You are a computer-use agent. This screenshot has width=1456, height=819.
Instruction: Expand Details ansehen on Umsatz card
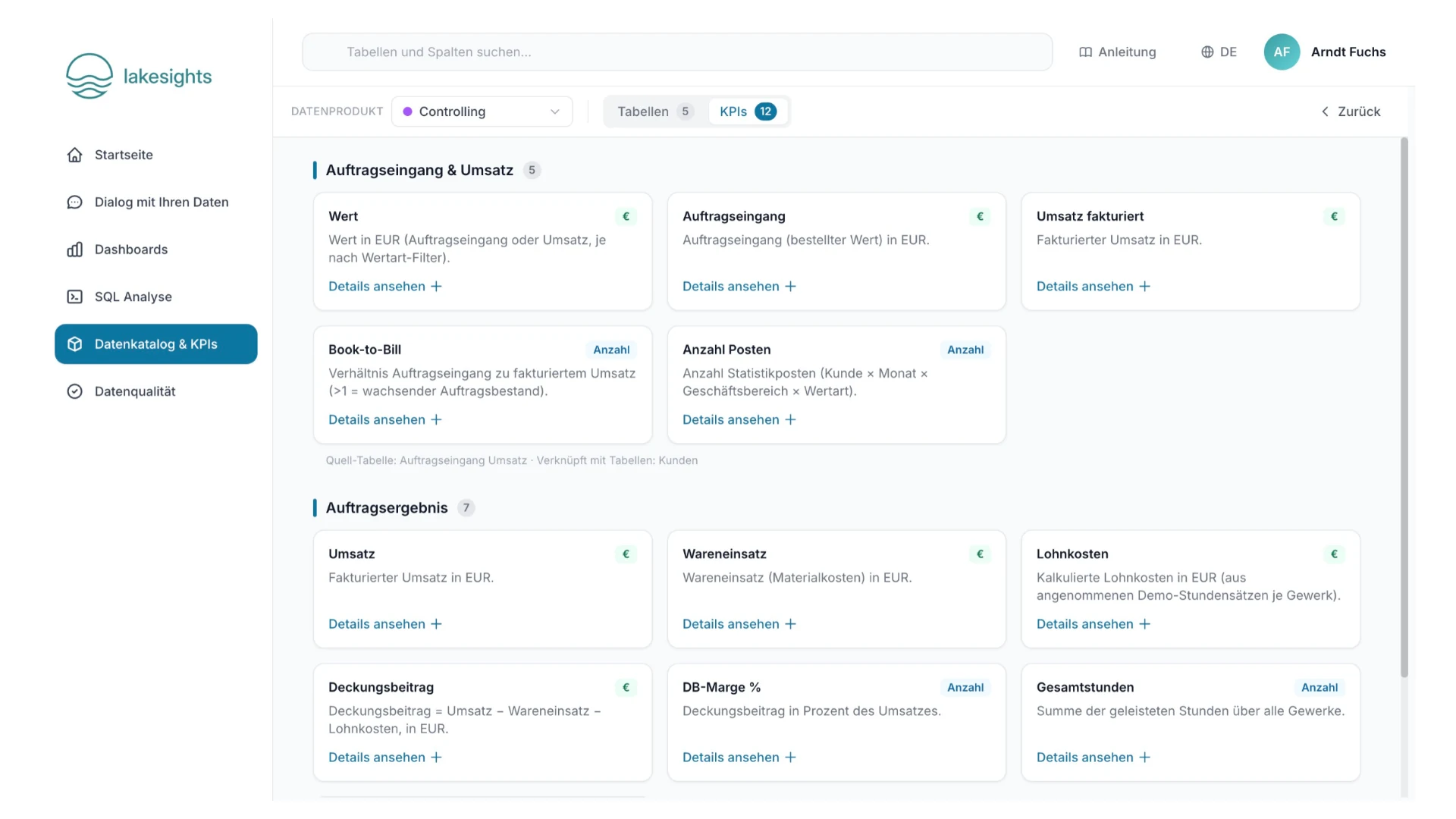coord(385,624)
